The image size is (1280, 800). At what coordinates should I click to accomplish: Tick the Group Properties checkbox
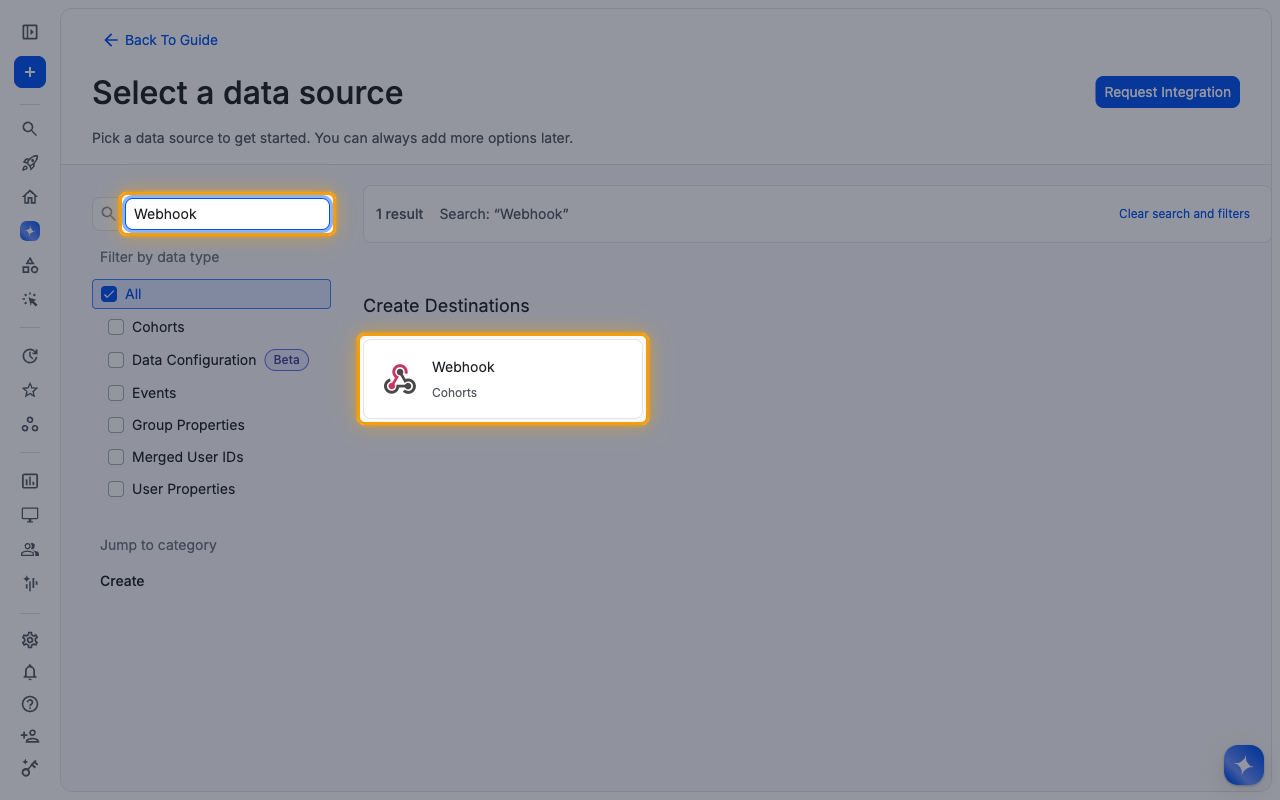(x=116, y=425)
